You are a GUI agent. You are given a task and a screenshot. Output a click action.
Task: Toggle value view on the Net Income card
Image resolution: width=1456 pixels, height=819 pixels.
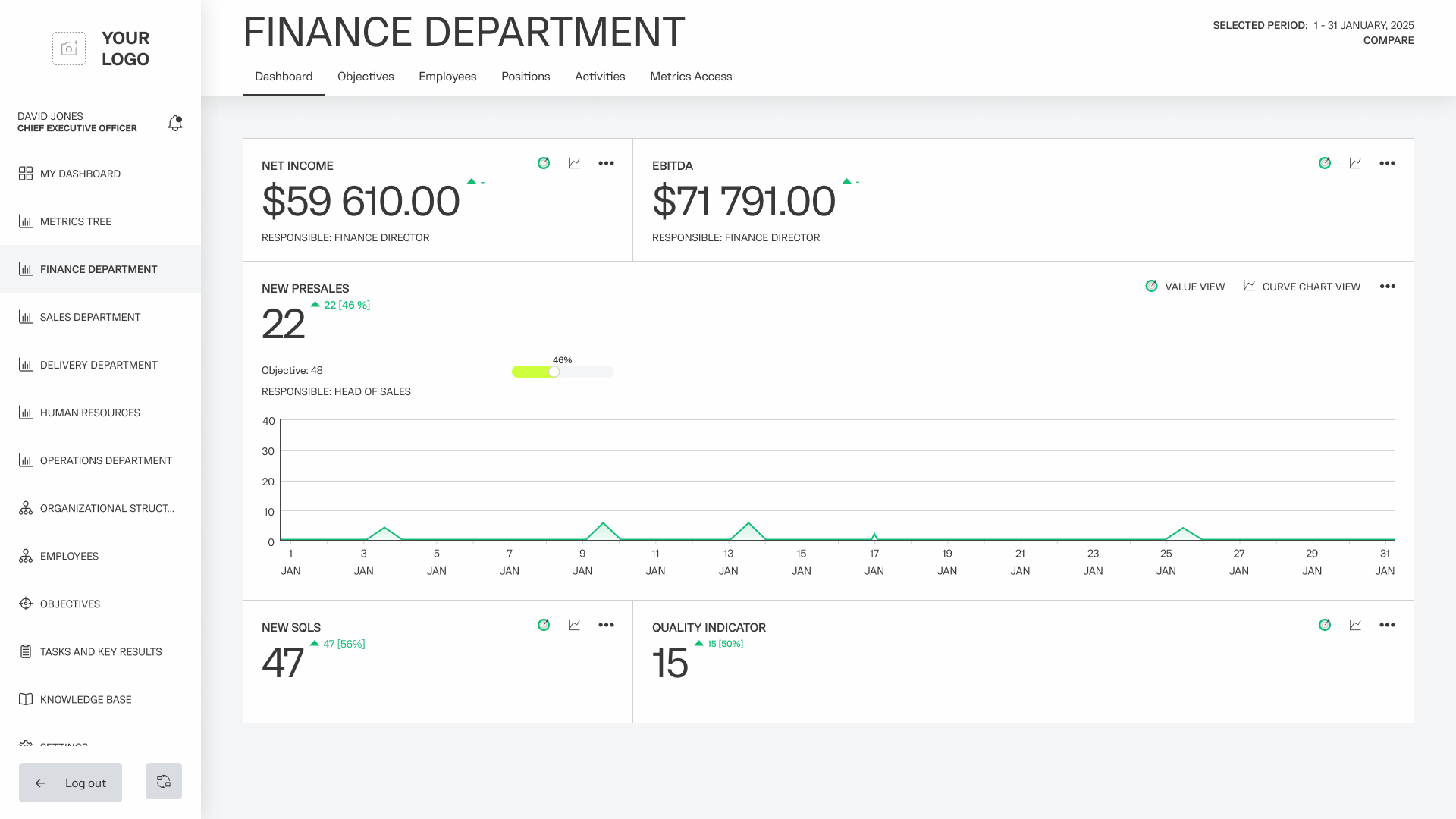click(544, 163)
